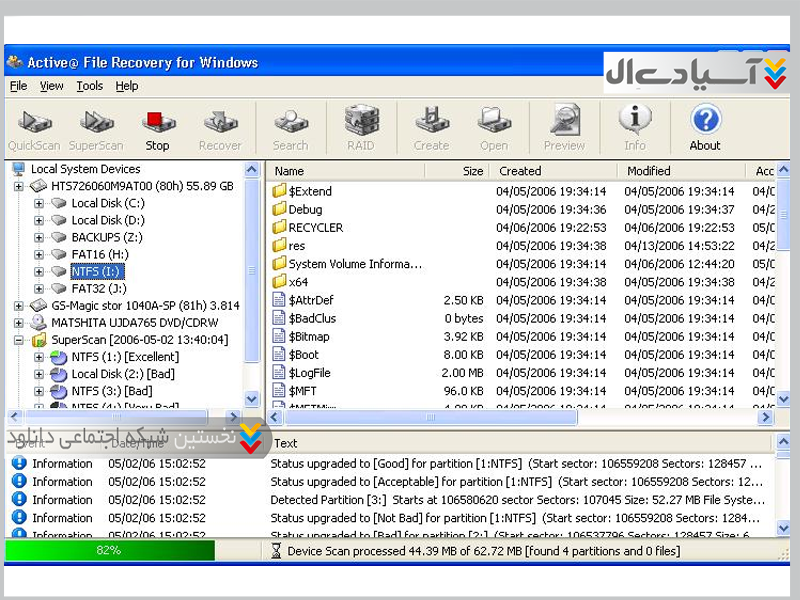
Task: Click the green scan progress bar
Action: click(109, 550)
